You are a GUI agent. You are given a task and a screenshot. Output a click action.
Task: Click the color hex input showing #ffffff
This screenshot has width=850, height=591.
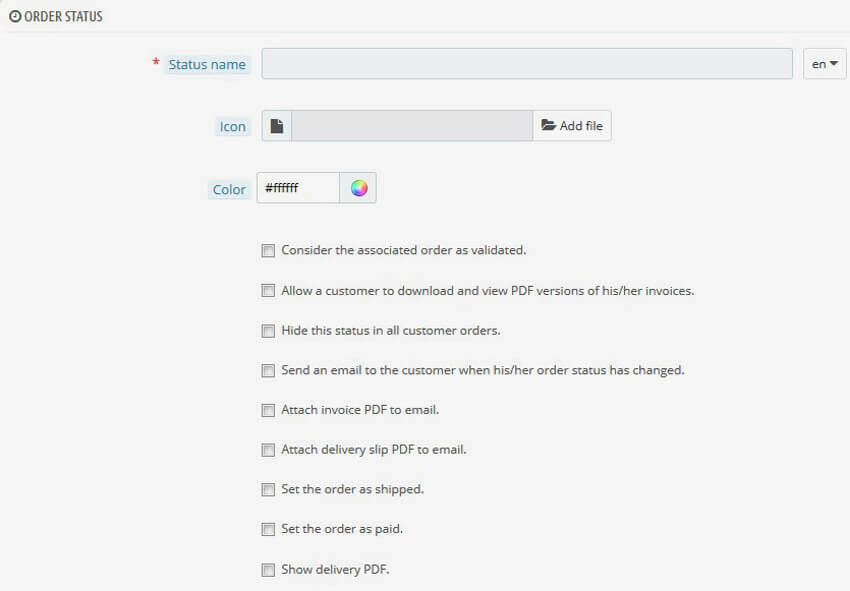297,187
